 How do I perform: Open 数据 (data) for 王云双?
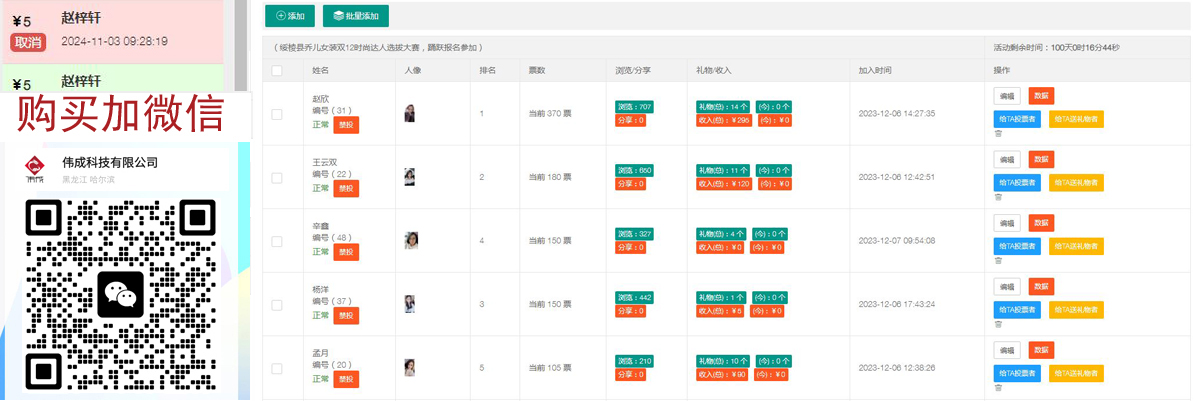[1041, 159]
